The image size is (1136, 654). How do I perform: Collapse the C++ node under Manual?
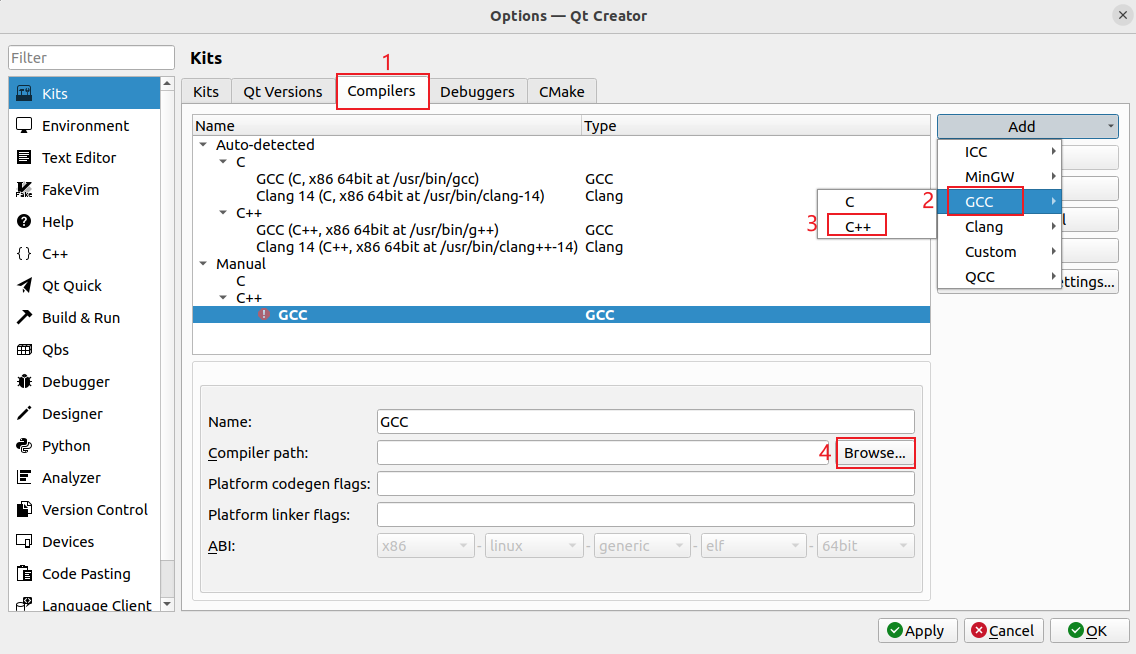[223, 298]
